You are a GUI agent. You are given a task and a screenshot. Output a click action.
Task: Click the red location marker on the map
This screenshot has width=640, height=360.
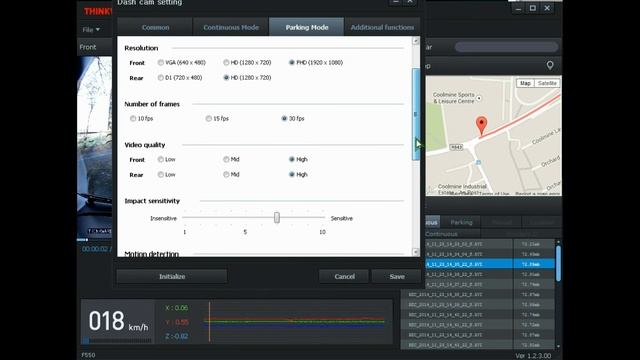click(482, 126)
